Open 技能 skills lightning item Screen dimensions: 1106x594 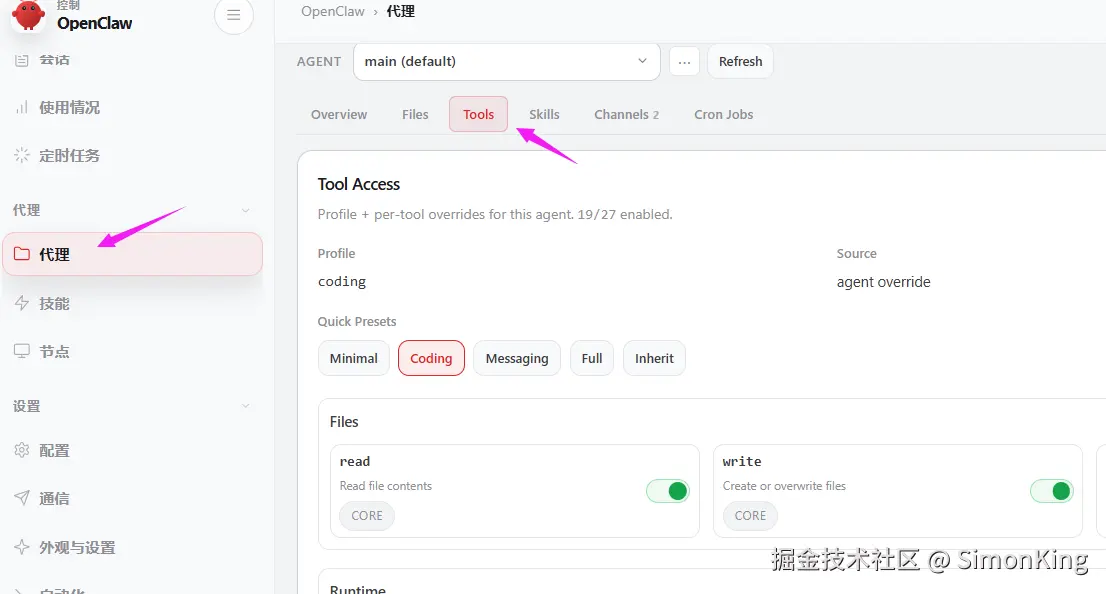tap(132, 303)
